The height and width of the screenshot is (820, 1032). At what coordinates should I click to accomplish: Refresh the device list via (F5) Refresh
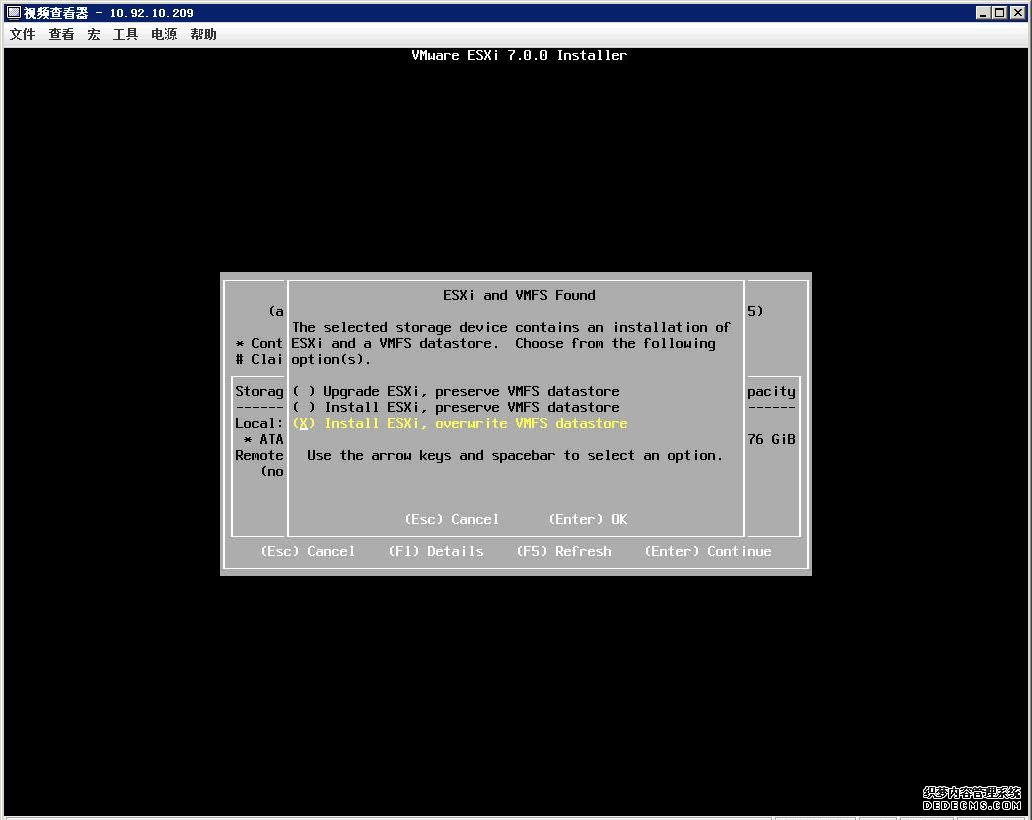[x=564, y=551]
